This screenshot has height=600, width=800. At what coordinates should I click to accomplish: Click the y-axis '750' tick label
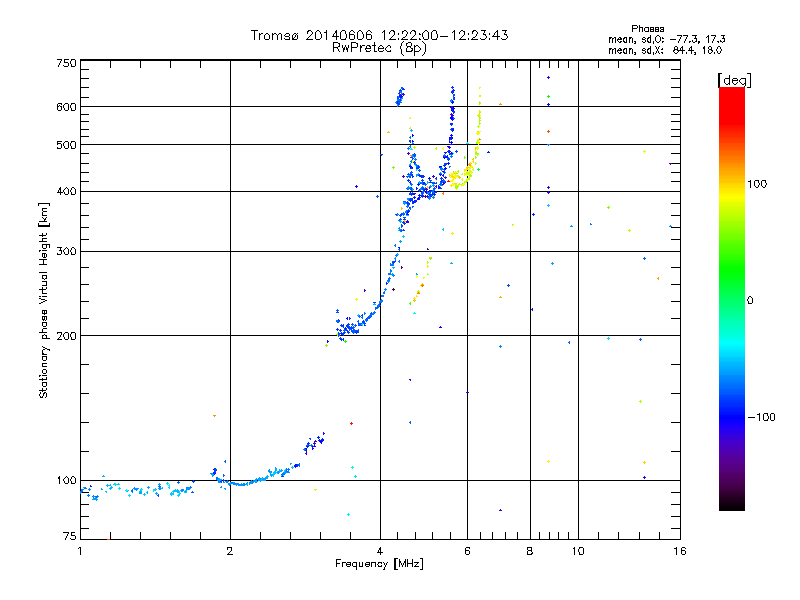coord(66,63)
